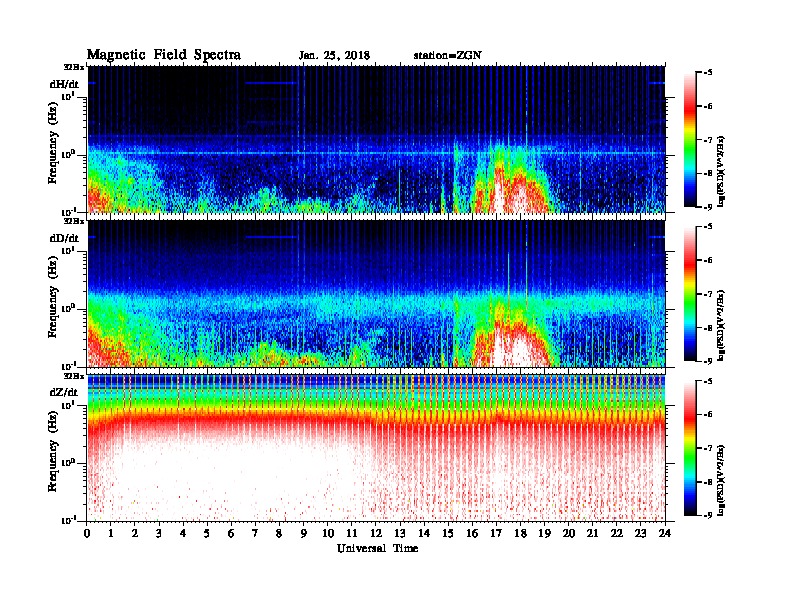Image resolution: width=792 pixels, height=612 pixels.
Task: Click hour tick label "7" on time axis
Action: point(256,533)
